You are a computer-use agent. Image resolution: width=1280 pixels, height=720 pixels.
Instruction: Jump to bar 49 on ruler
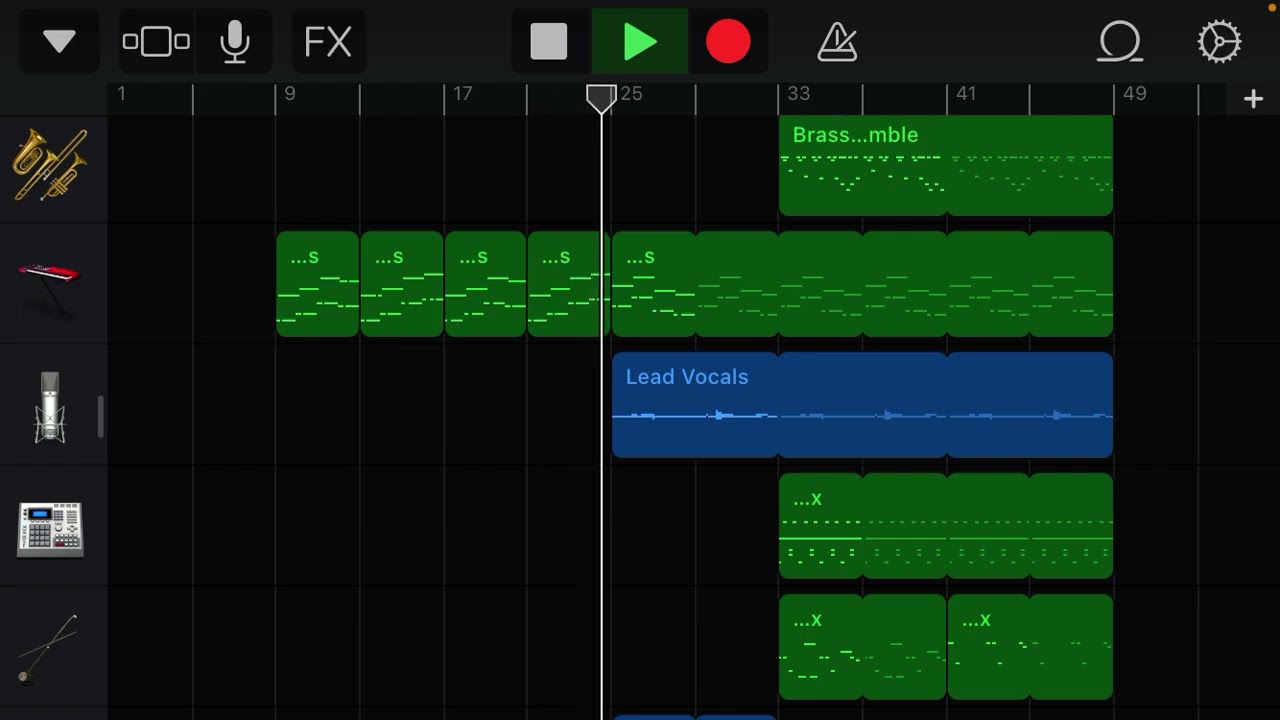pos(1134,93)
